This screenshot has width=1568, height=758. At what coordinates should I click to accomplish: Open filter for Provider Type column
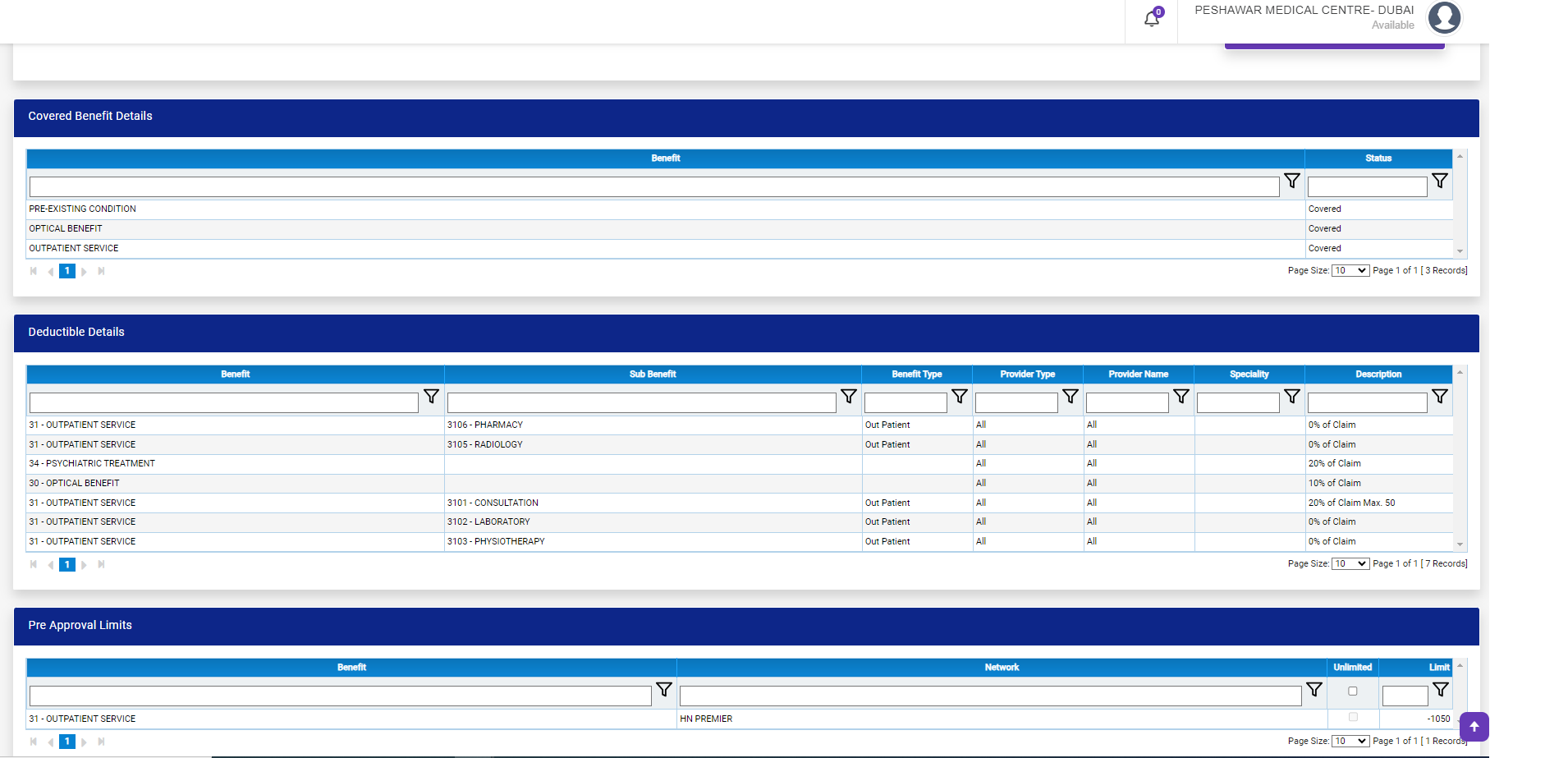[1070, 397]
